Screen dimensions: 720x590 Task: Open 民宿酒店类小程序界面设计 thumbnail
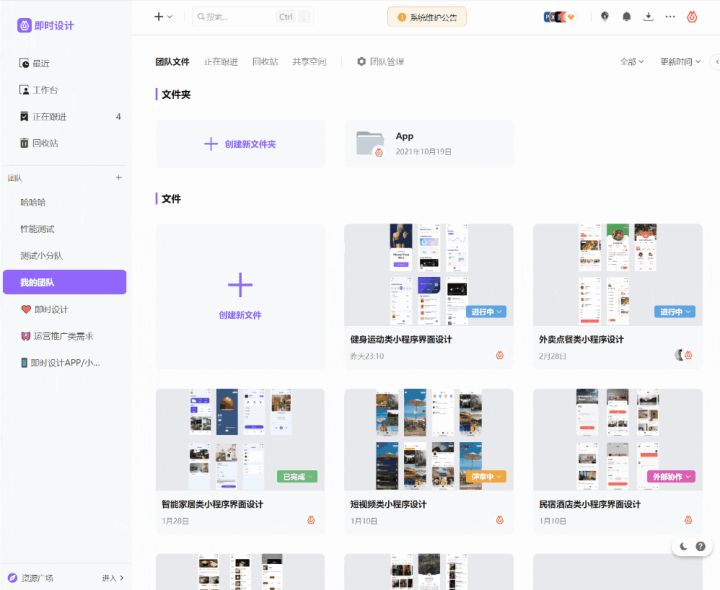(618, 439)
